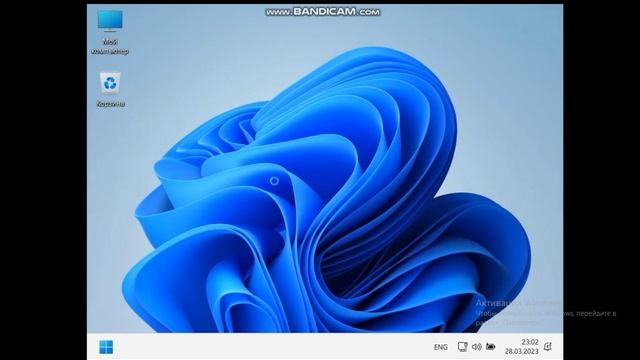Switch the ENG input language indicator
The image size is (640, 360).
tap(440, 347)
